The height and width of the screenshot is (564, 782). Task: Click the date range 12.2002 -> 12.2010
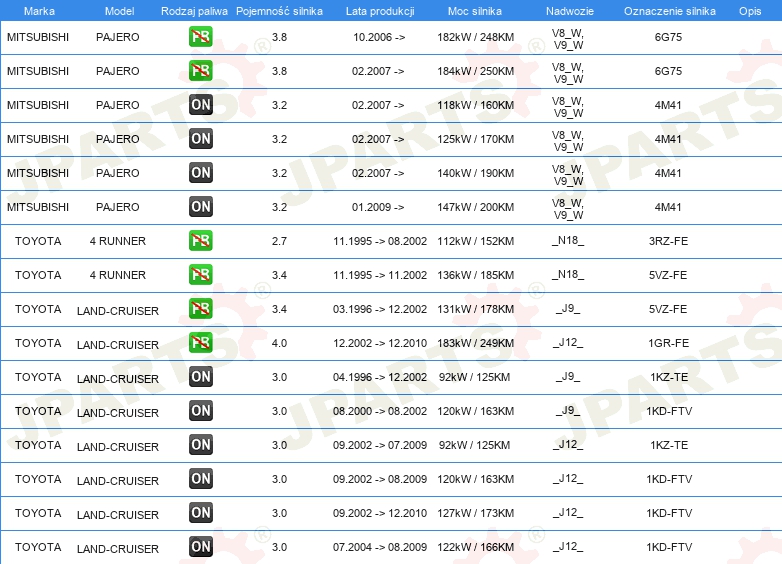(x=380, y=343)
